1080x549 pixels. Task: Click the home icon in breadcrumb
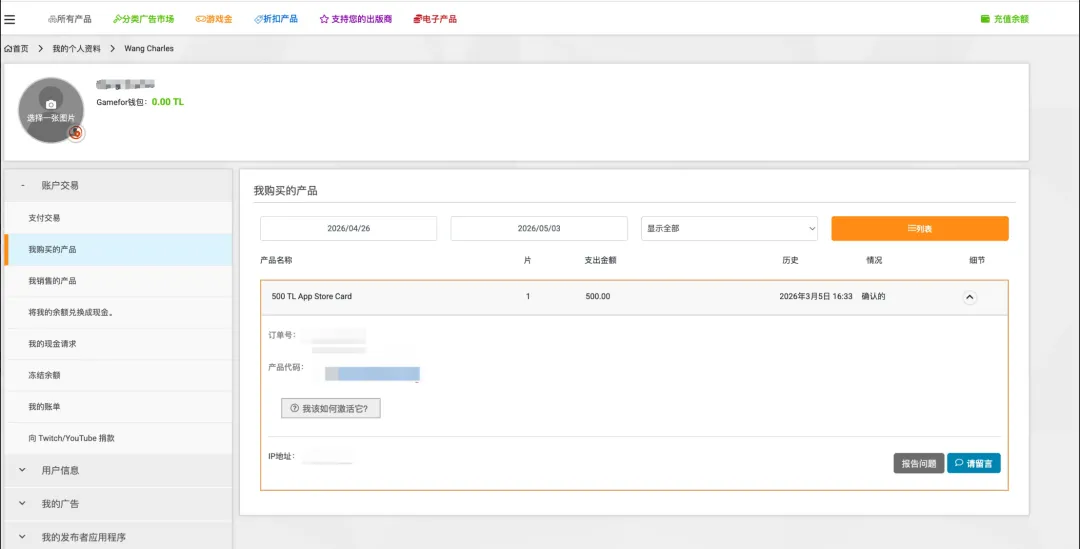[x=8, y=49]
